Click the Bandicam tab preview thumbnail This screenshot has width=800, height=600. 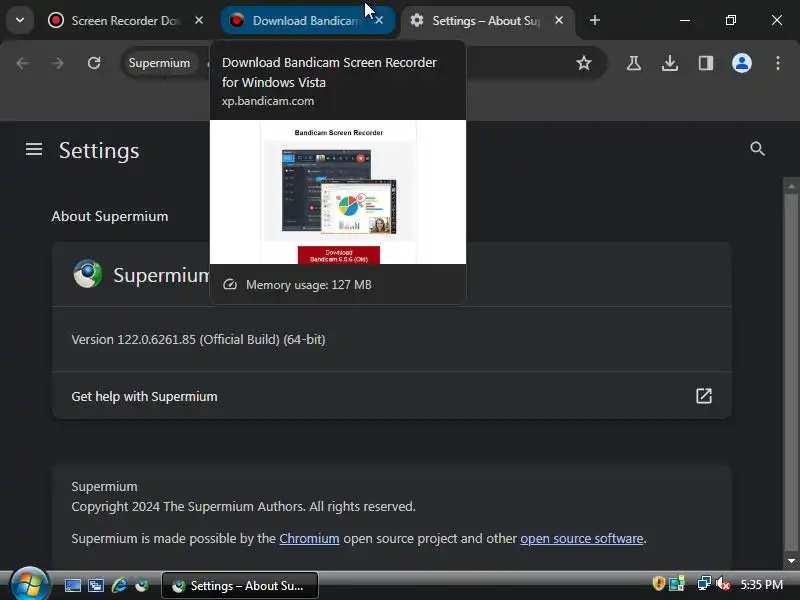(338, 192)
